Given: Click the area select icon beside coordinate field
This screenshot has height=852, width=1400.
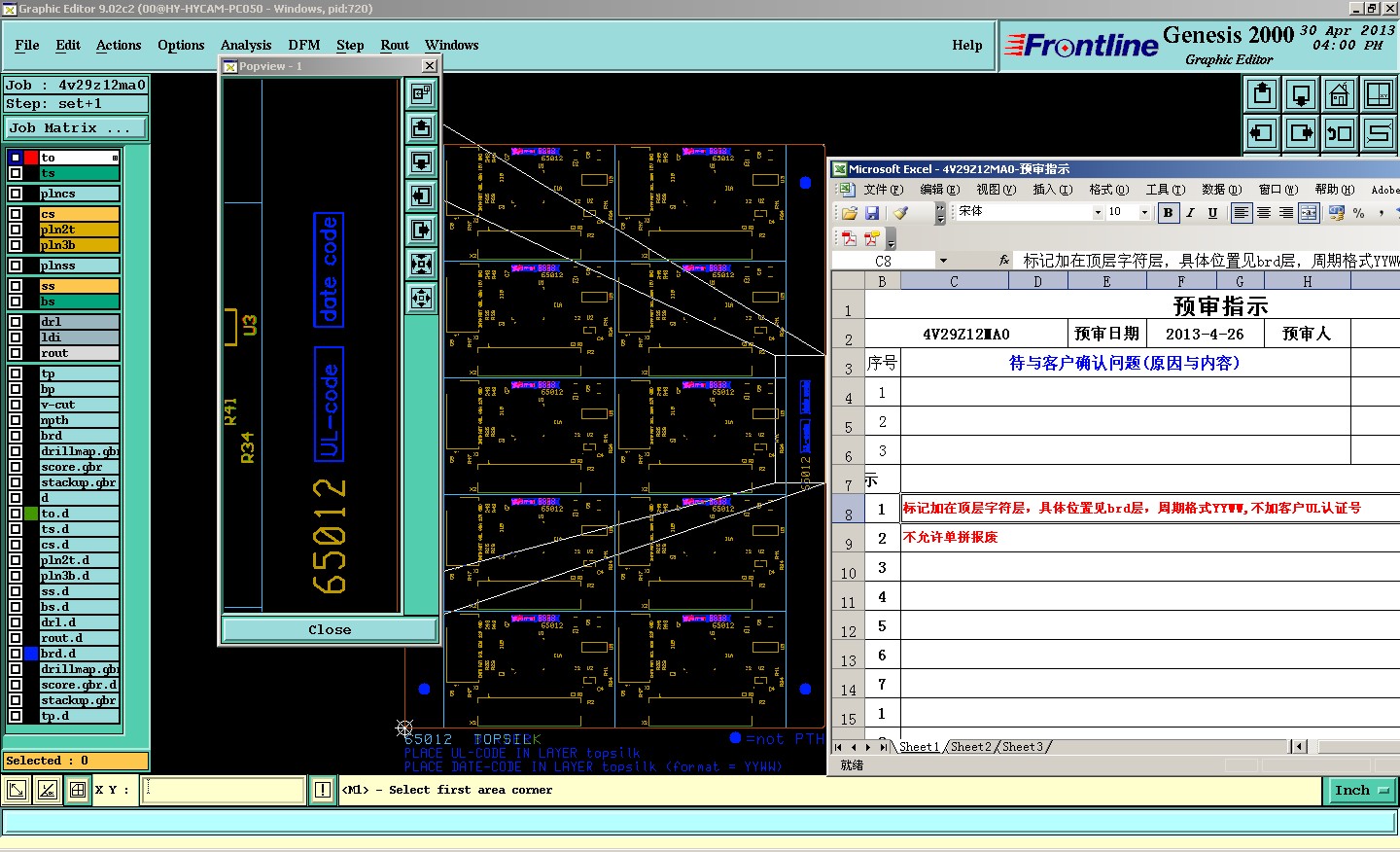Looking at the screenshot, I should [17, 790].
